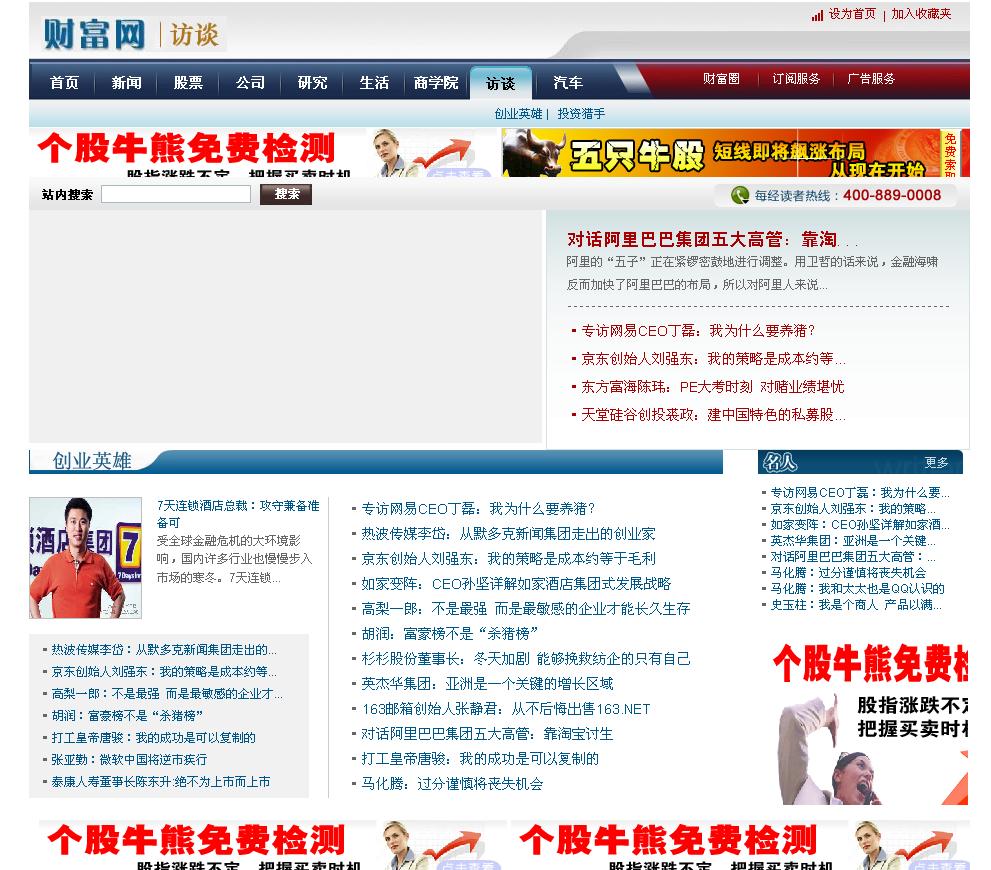Screen dimensions: 991x870
Task: Open the 汽车 navigation tab
Action: click(x=568, y=83)
